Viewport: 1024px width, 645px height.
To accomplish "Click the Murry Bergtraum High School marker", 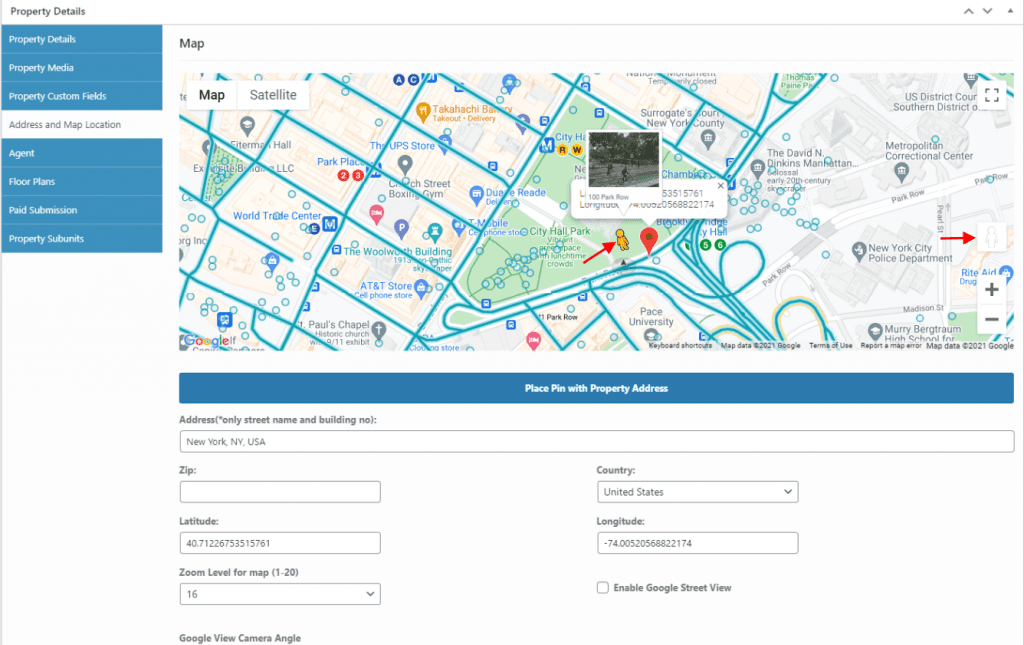I will point(875,332).
